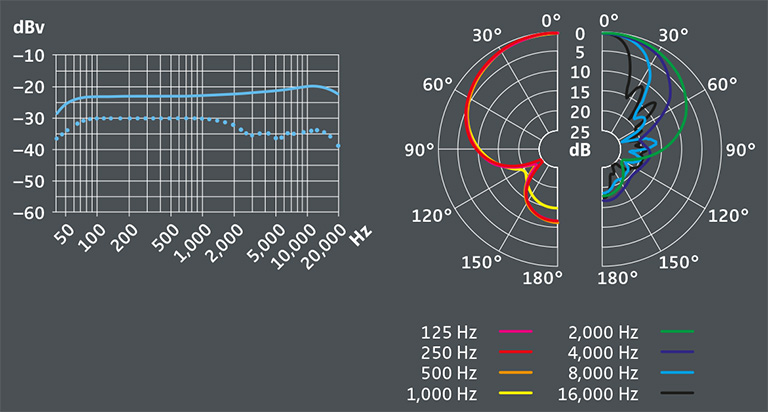Click the -10 tick on the dBv axis
This screenshot has width=768, height=412.
coord(27,55)
